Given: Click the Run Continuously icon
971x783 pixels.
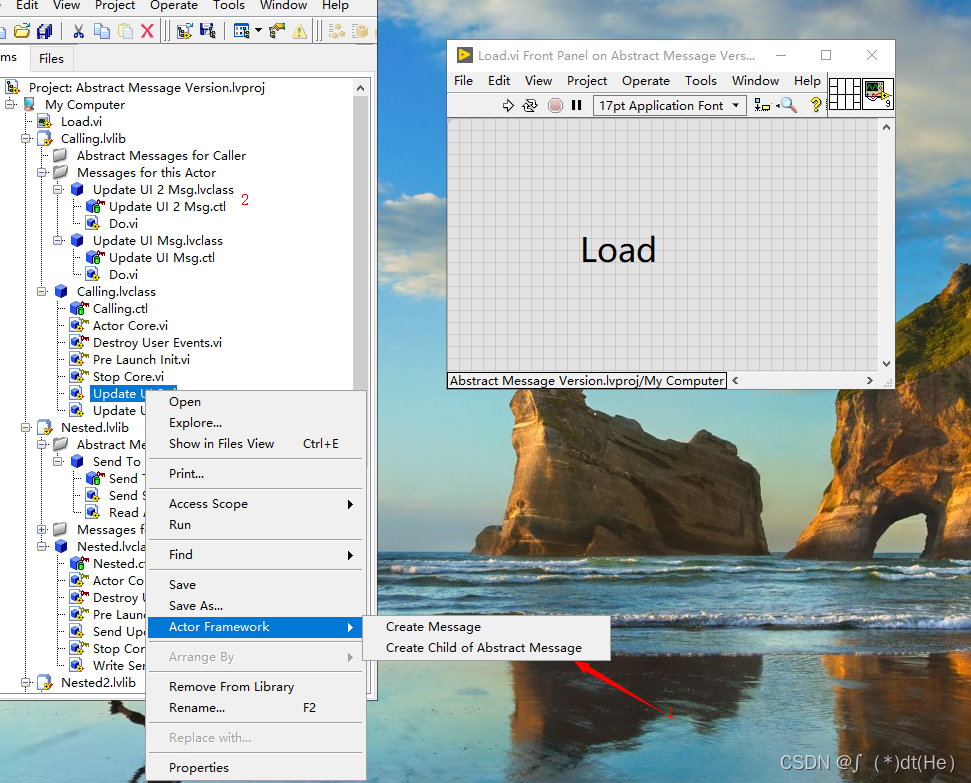Looking at the screenshot, I should (x=531, y=104).
